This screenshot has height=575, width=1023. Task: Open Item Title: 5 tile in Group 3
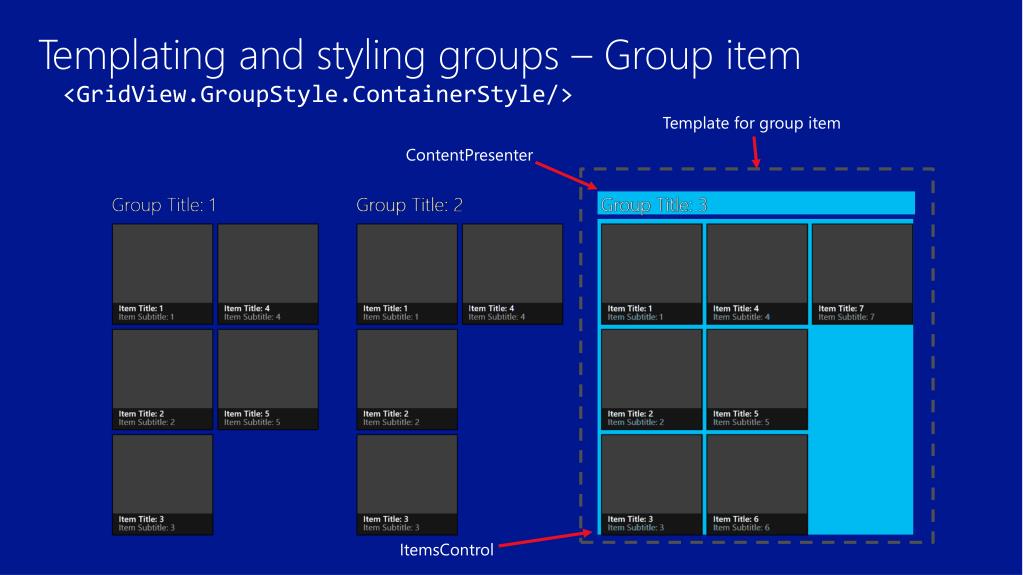point(757,379)
